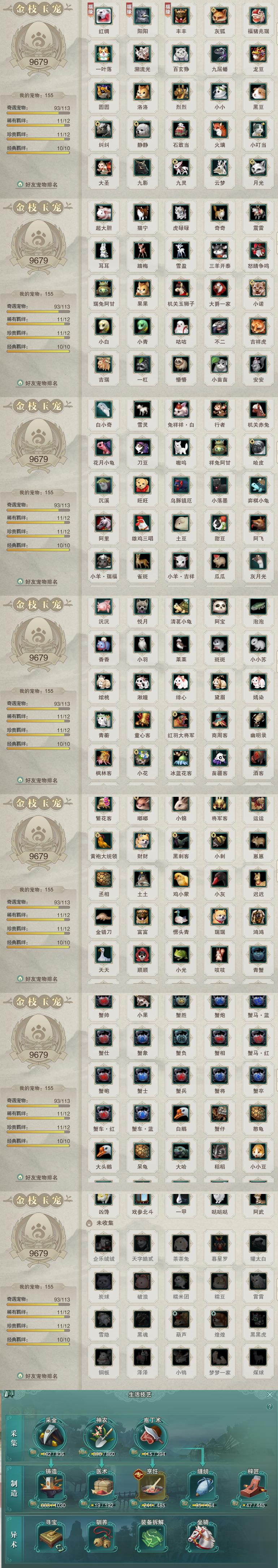Click the 采金 162/836 progress bar
This screenshot has width=278, height=1568.
[52, 1454]
